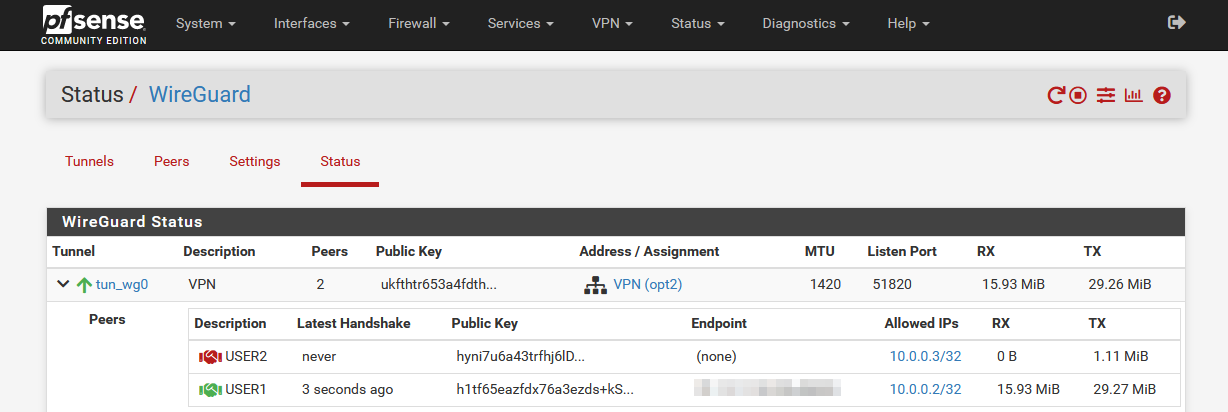Collapse the tun_wg0 tunnel peers row
The image size is (1228, 412).
pos(63,284)
